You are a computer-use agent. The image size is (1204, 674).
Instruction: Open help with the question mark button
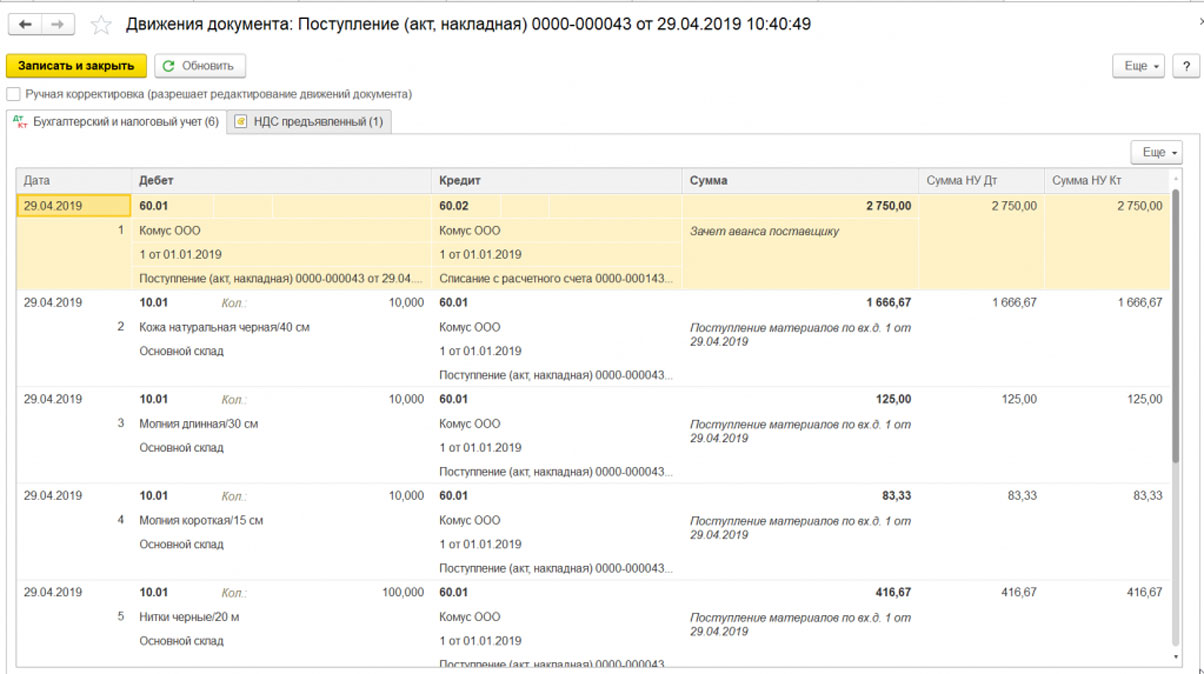click(x=1186, y=66)
